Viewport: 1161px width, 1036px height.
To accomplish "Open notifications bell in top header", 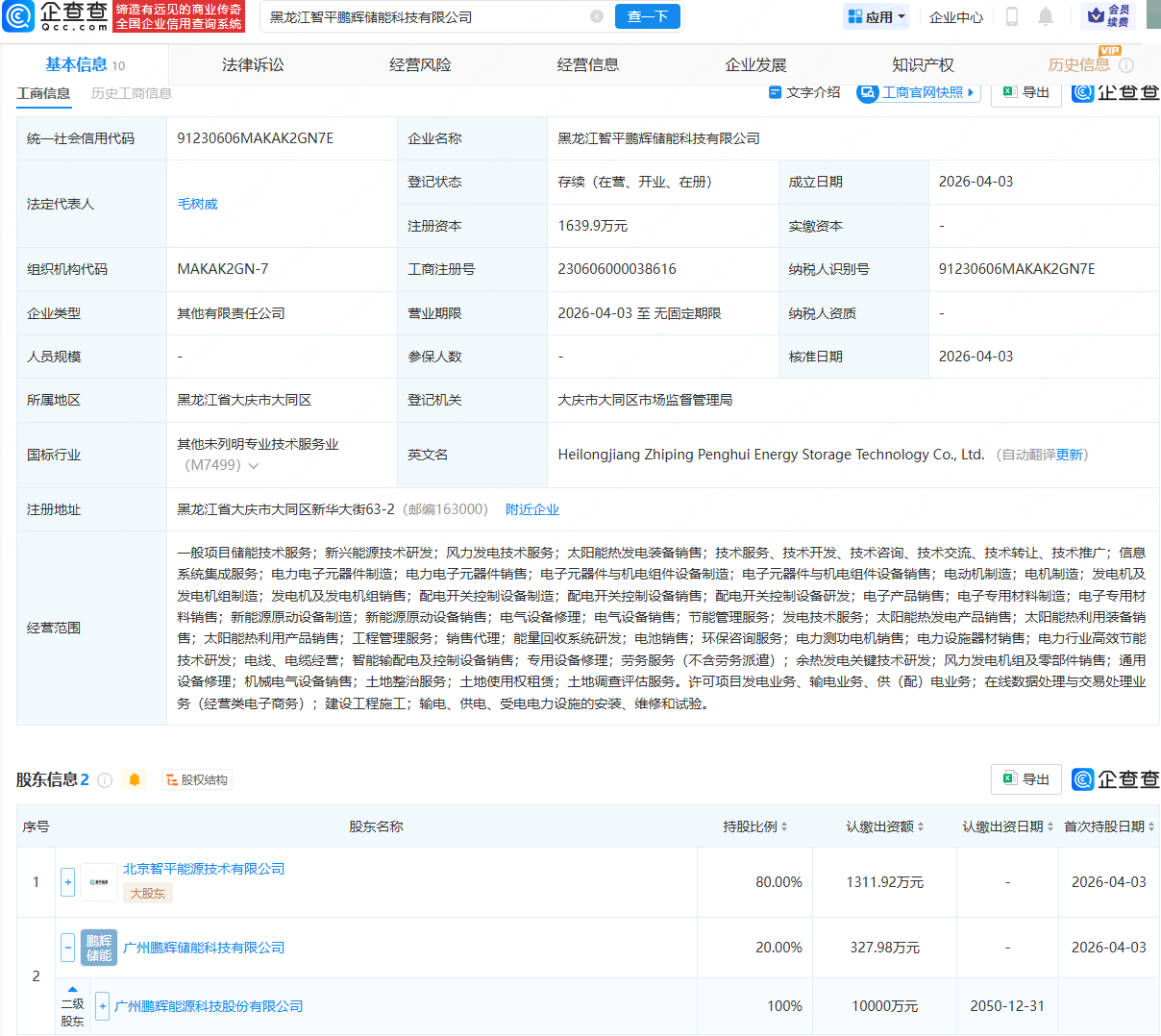I will [1046, 16].
